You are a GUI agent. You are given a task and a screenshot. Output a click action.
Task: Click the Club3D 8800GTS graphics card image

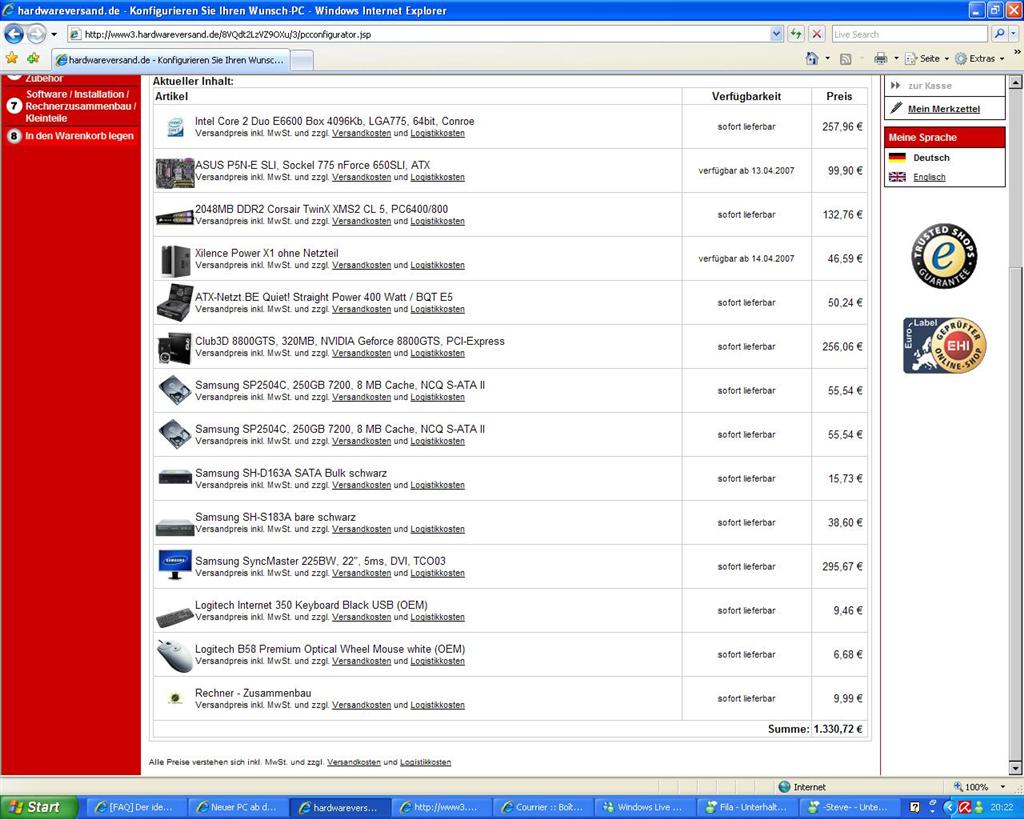pos(174,347)
